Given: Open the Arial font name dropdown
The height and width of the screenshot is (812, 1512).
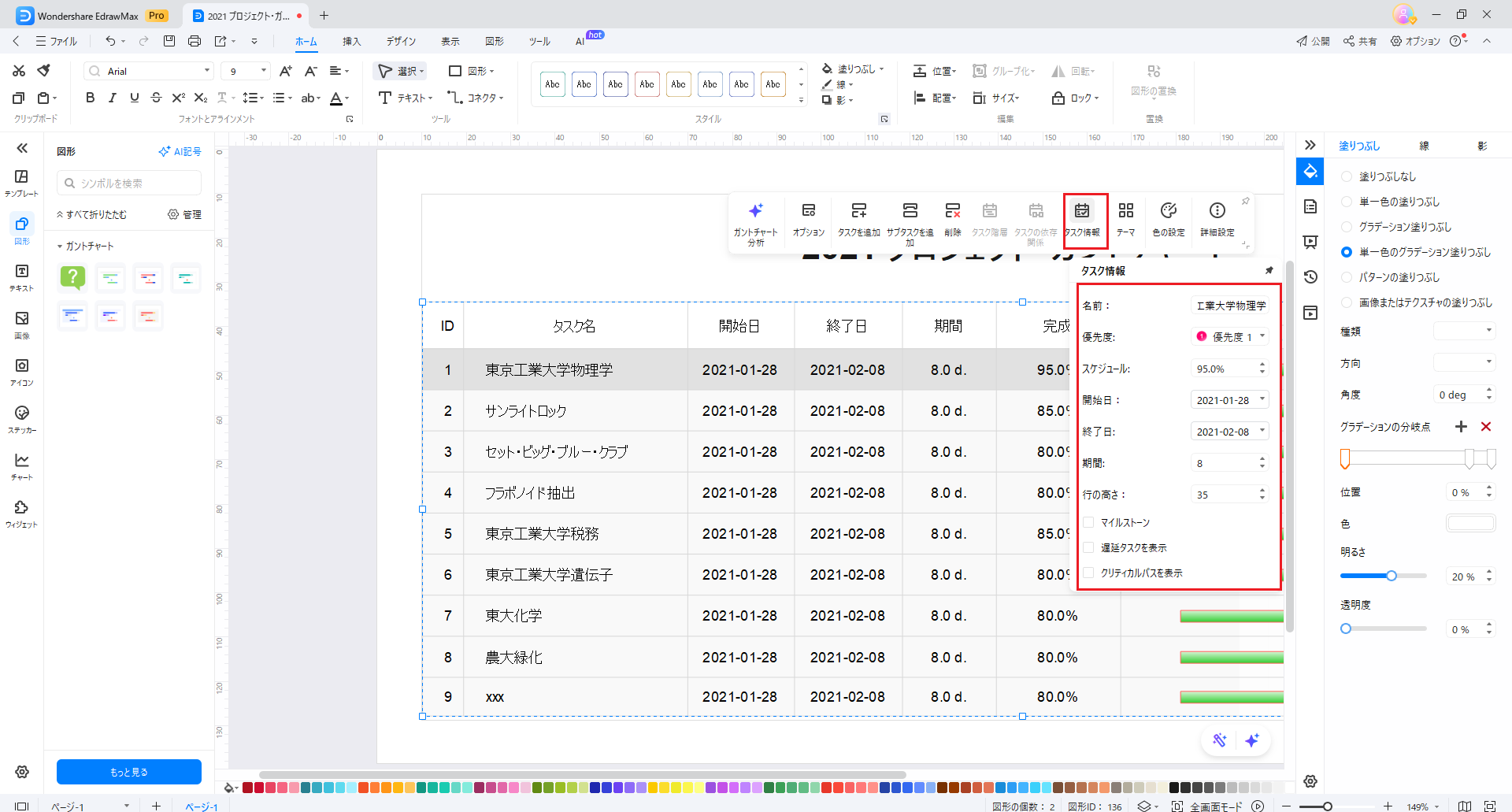Looking at the screenshot, I should tap(207, 71).
